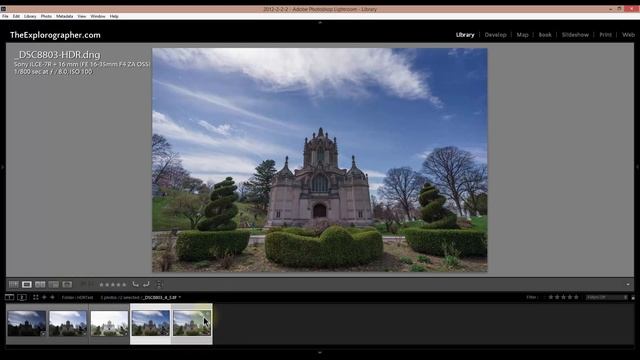Set rating to five stars in toolbar

(124, 284)
